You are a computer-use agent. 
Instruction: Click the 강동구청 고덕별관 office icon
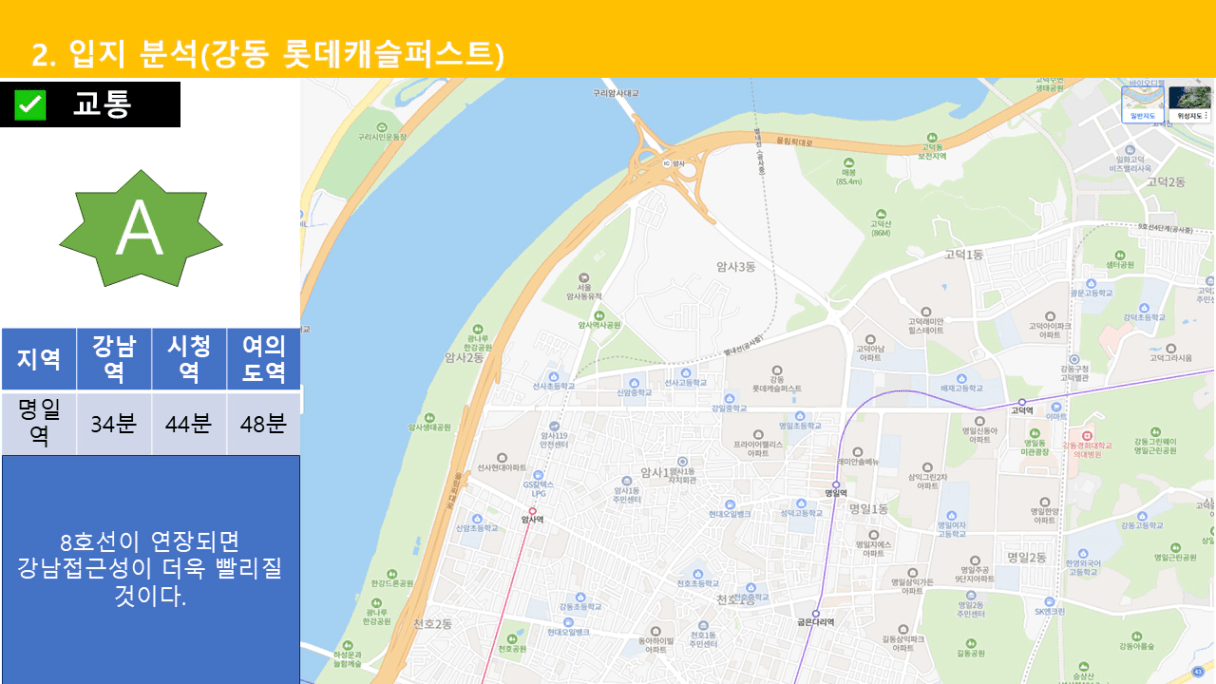tap(1074, 359)
